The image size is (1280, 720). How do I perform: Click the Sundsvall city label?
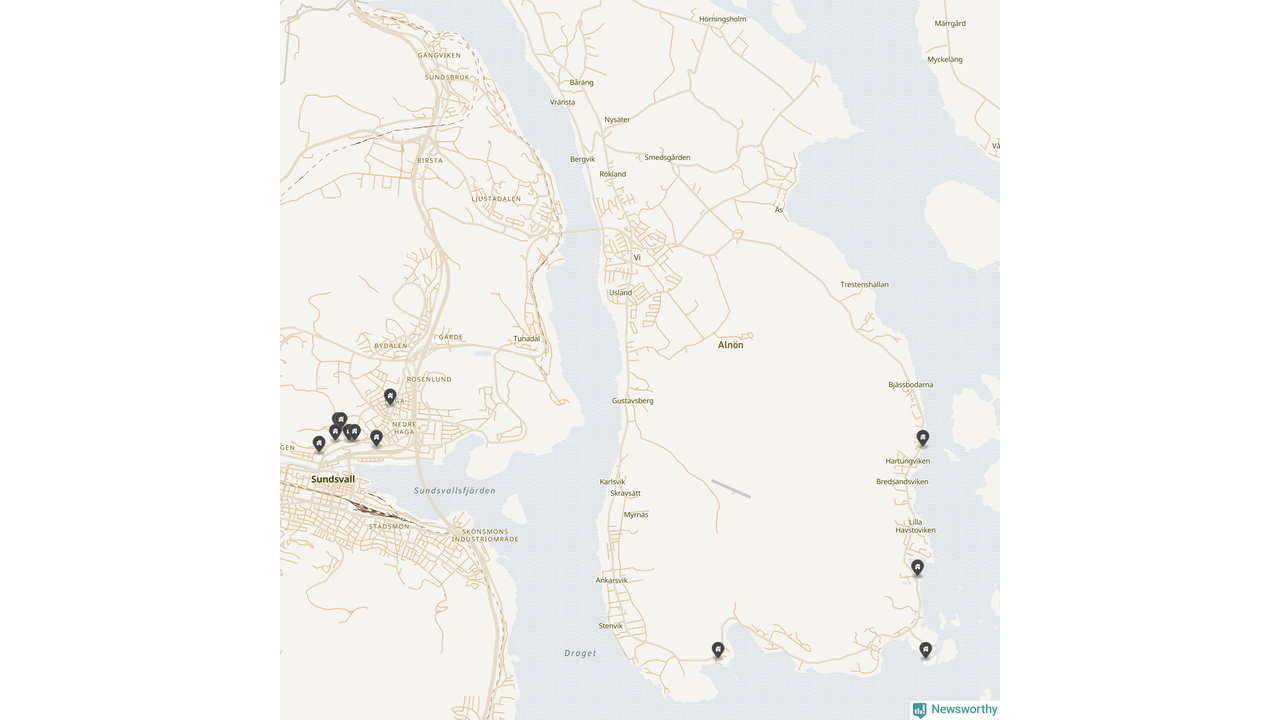[x=333, y=480]
